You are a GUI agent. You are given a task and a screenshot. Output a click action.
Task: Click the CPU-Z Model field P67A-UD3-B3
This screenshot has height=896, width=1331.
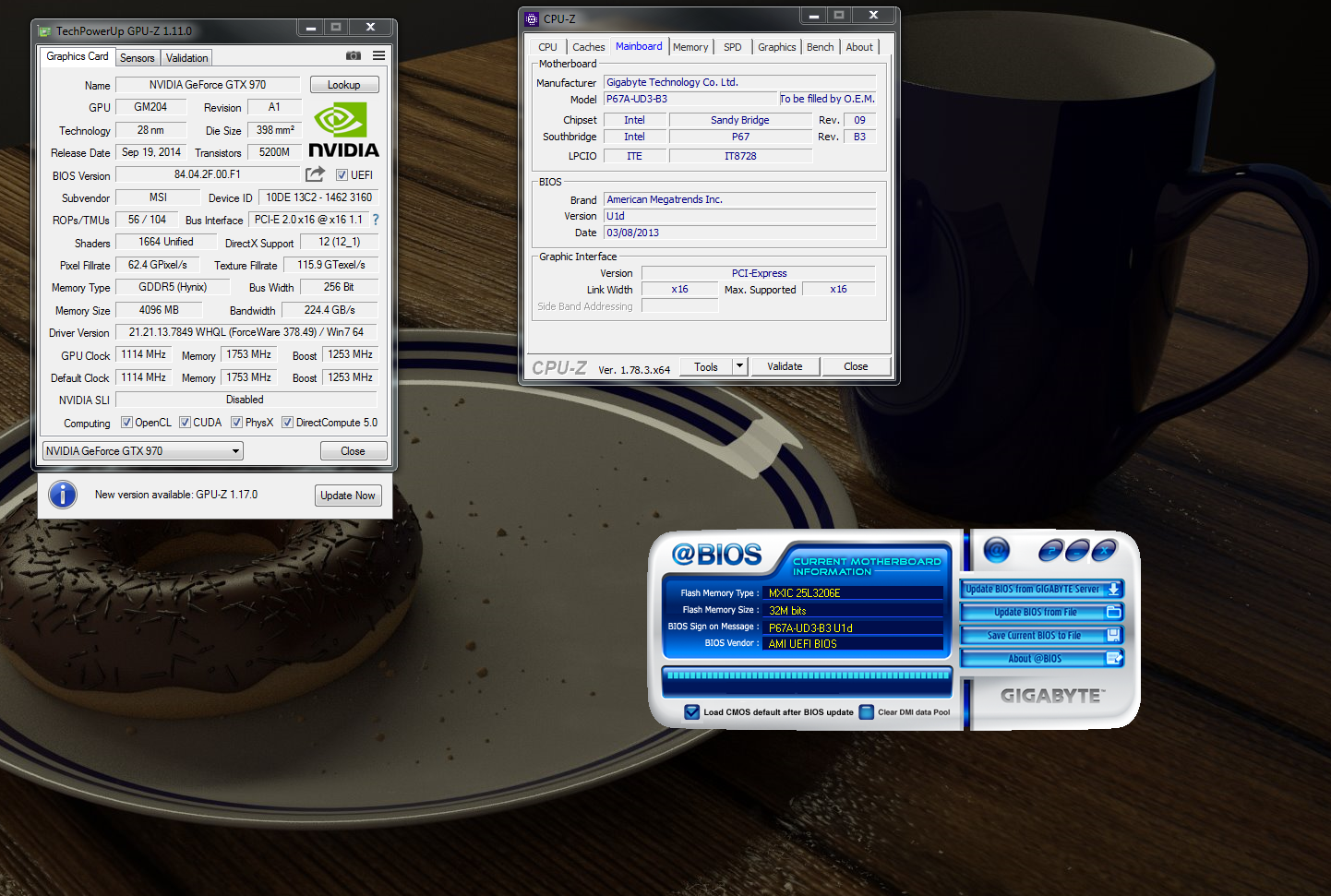690,99
